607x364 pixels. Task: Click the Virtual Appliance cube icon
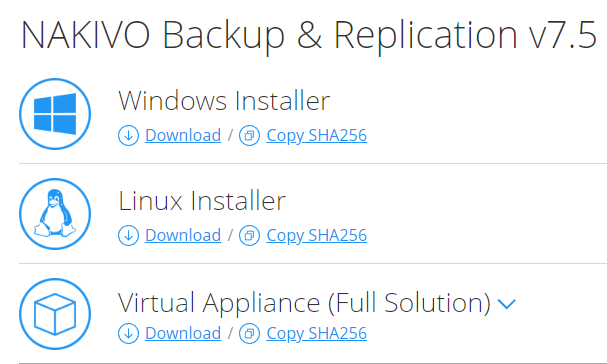55,314
